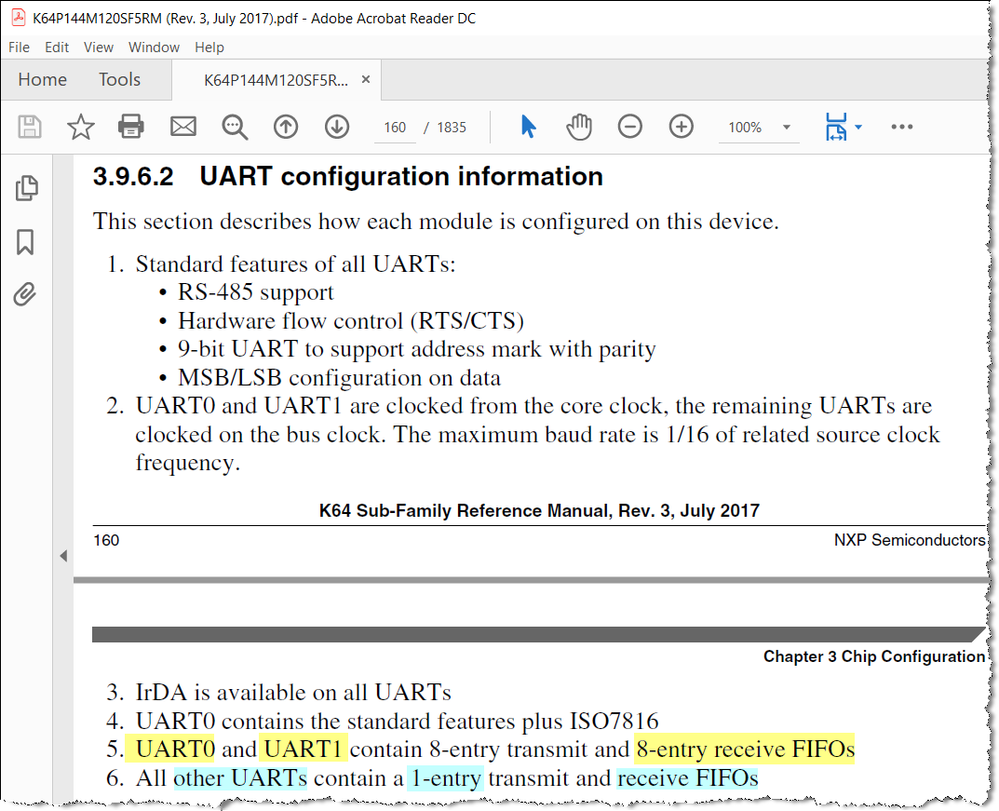Screen dimensions: 999x811
Task: Close the K64P144M120SF5R document tab
Action: pos(366,79)
